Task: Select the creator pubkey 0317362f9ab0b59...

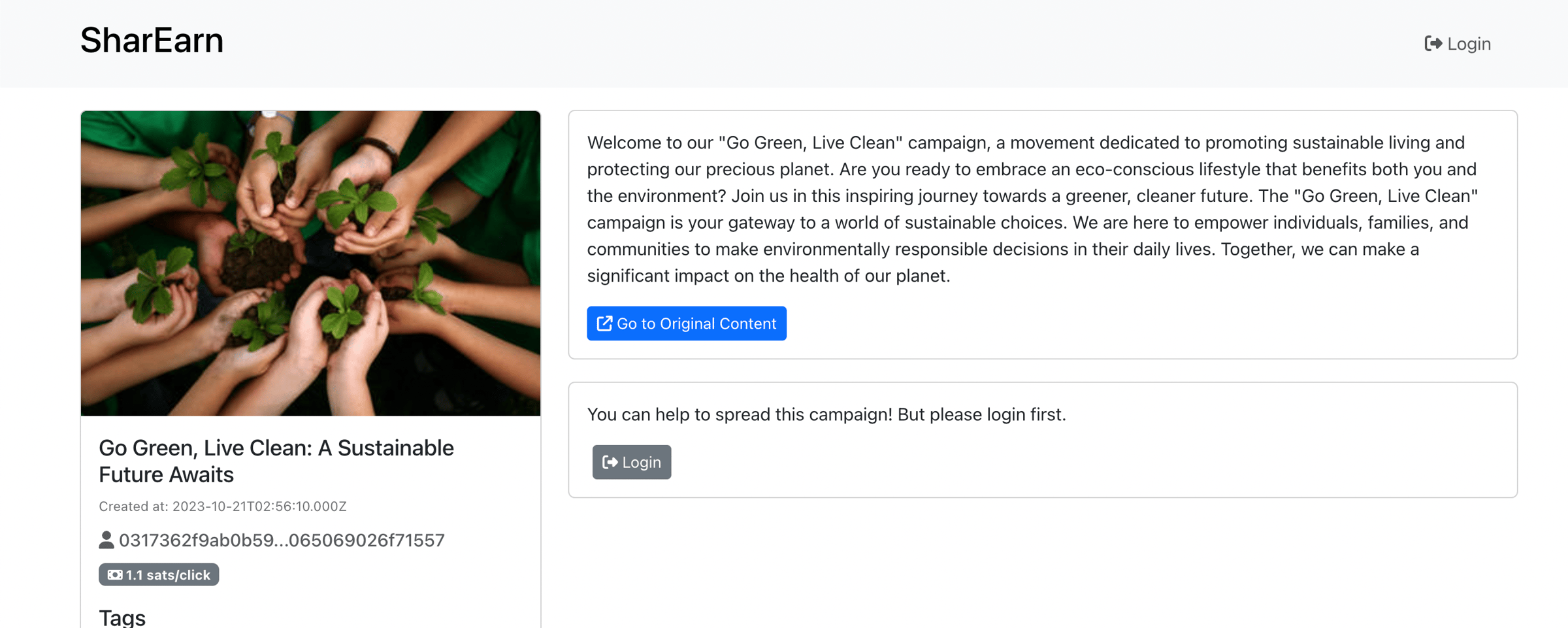Action: (282, 540)
